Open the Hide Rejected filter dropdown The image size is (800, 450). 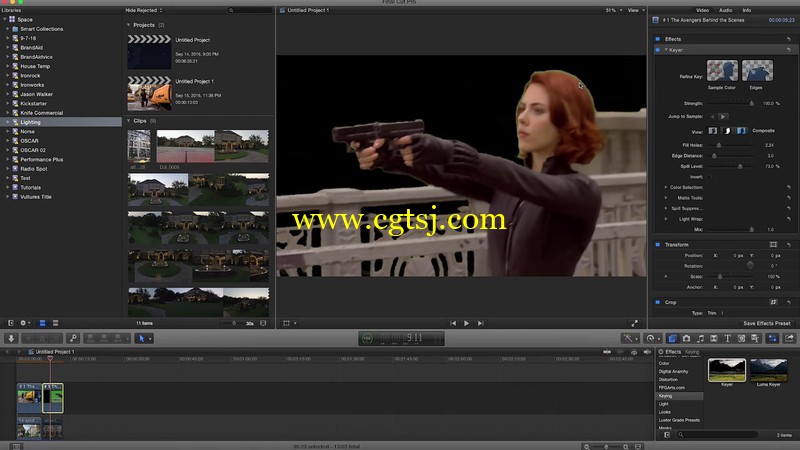tap(144, 10)
